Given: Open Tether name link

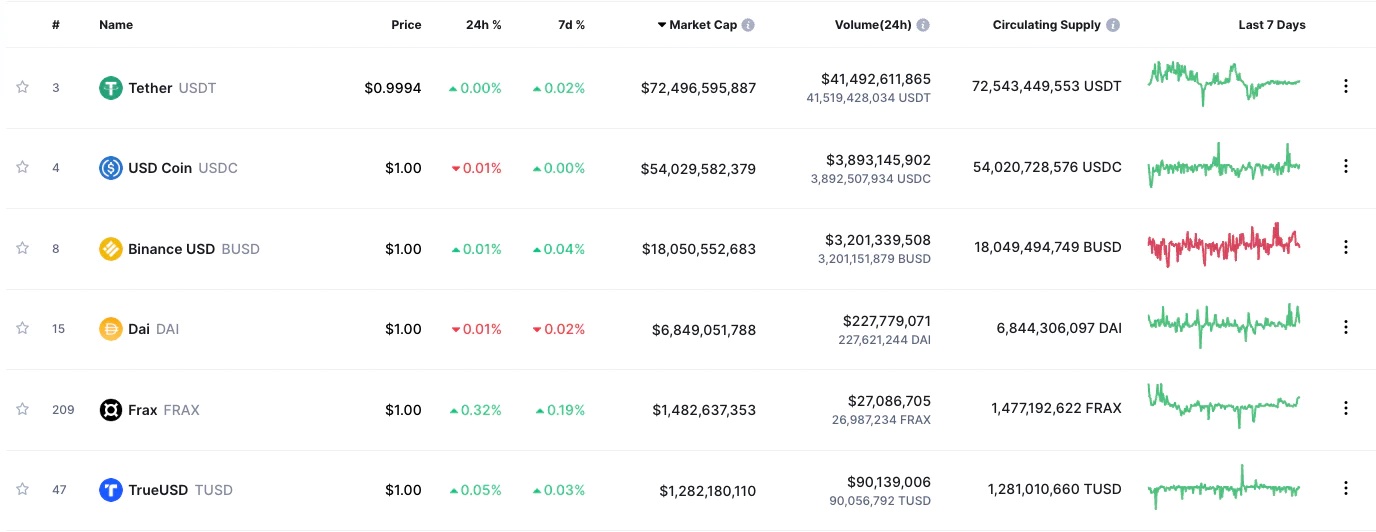Looking at the screenshot, I should [x=150, y=88].
